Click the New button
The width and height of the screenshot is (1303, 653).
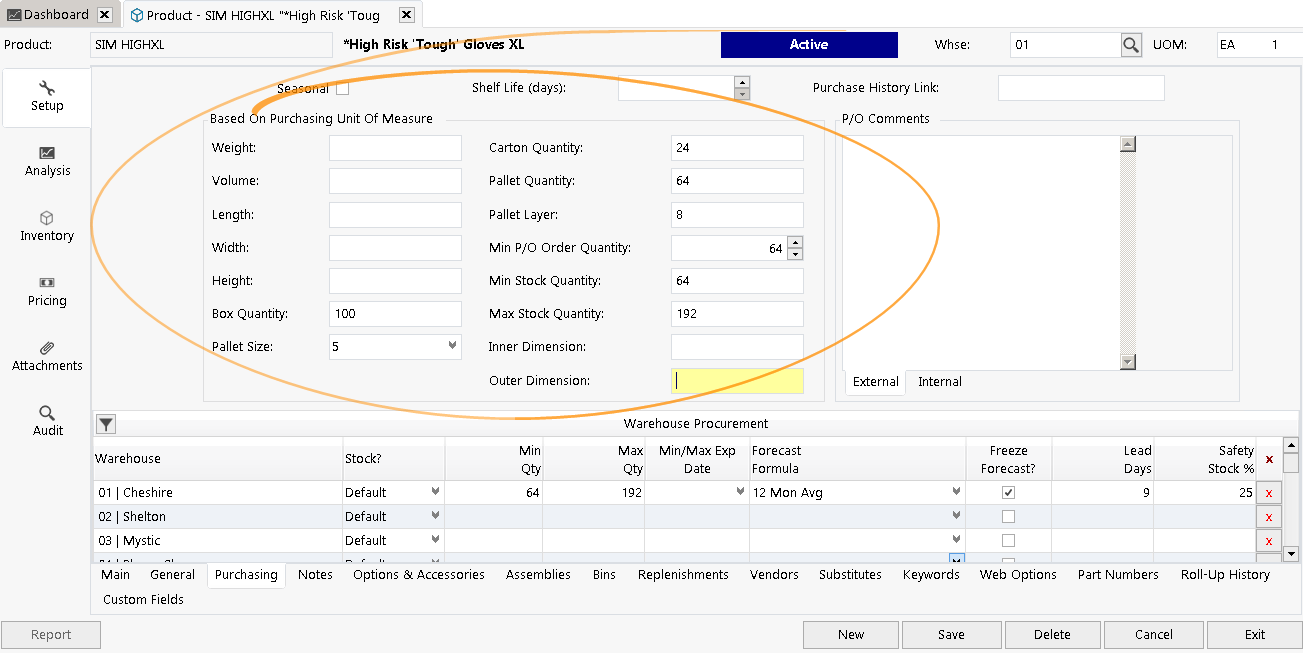851,635
